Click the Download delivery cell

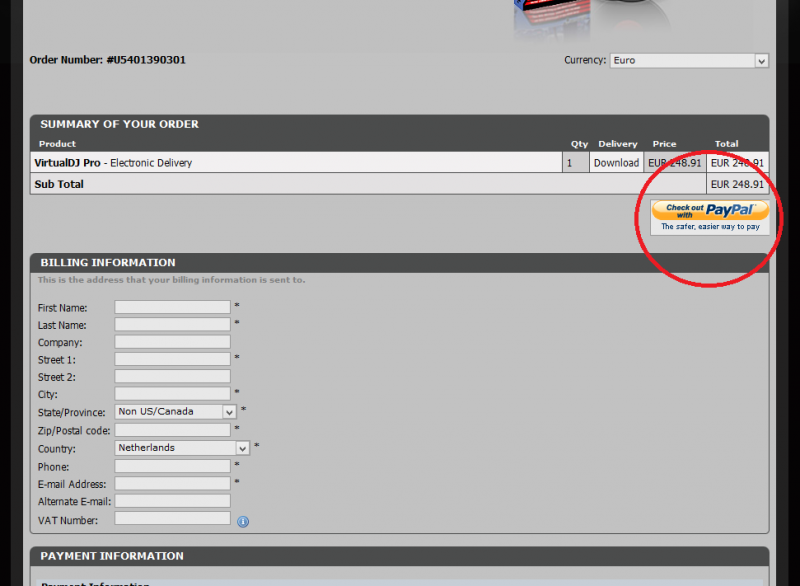click(x=616, y=163)
